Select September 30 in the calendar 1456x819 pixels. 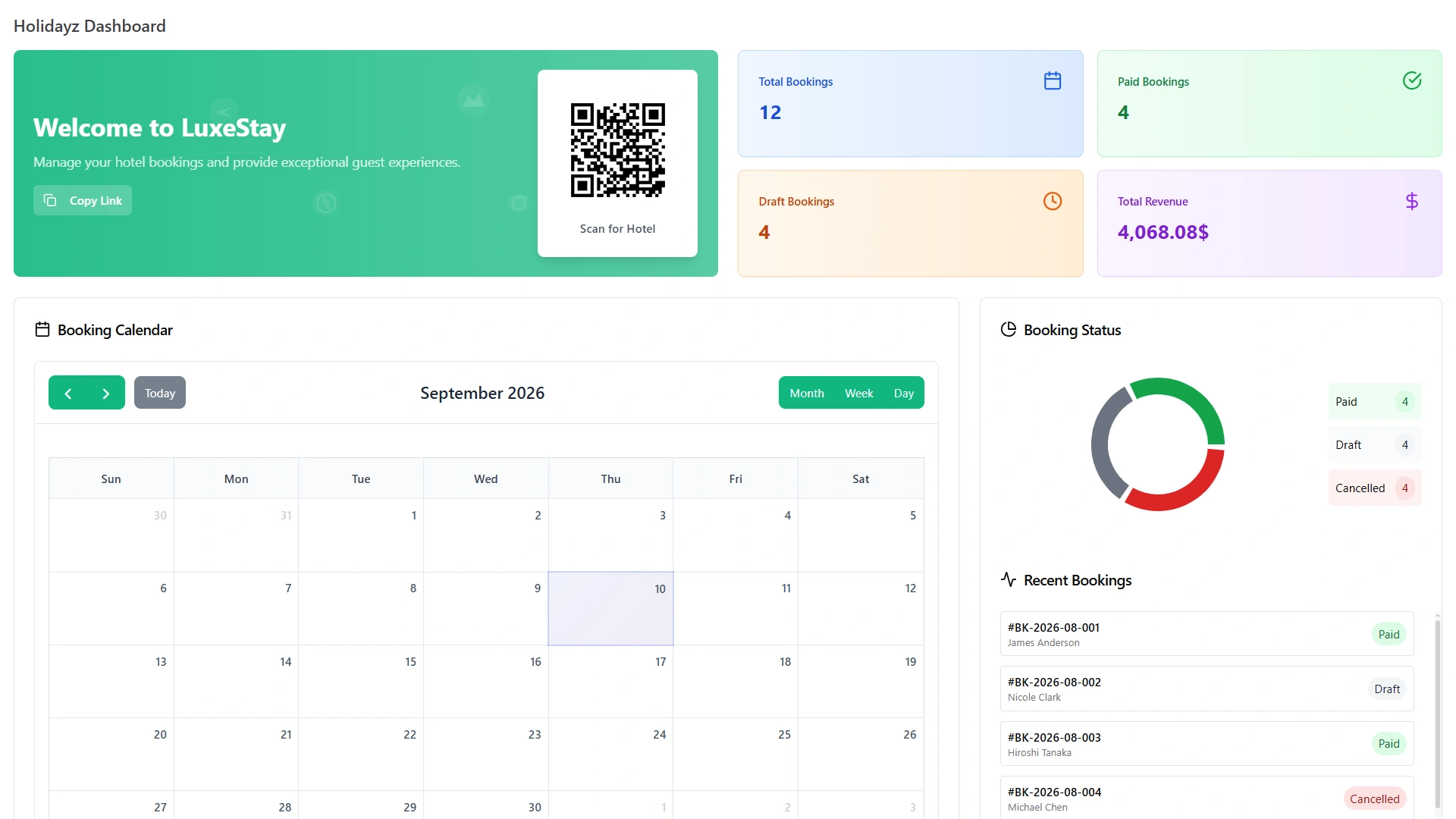(486, 805)
